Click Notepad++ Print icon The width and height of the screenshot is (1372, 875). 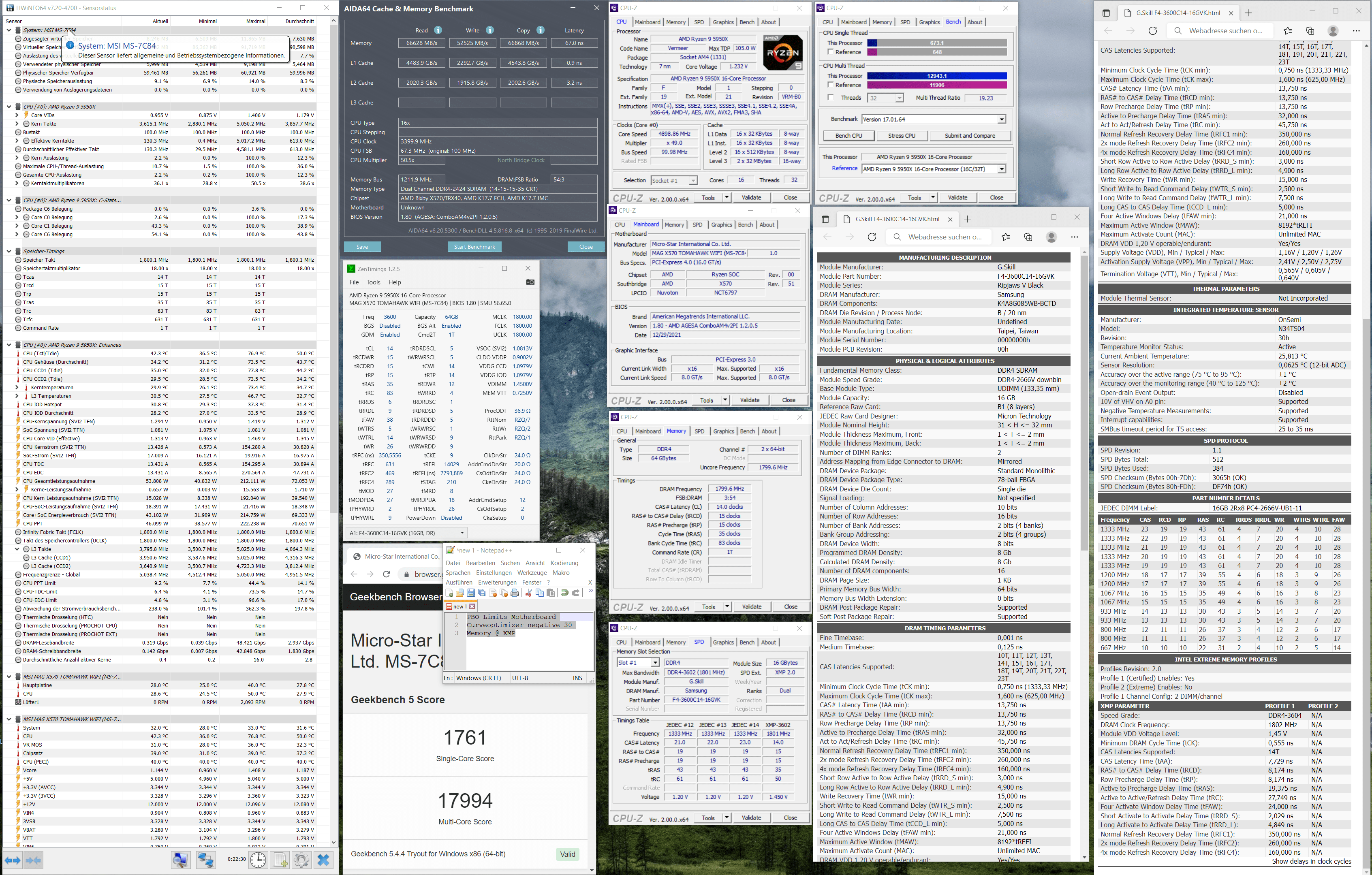(515, 593)
